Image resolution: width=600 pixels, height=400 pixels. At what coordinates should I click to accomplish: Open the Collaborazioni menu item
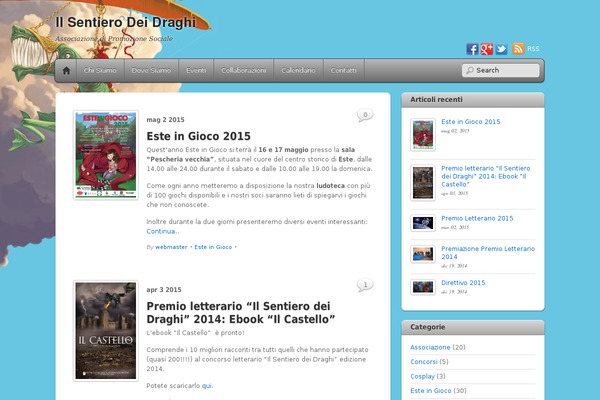(243, 70)
